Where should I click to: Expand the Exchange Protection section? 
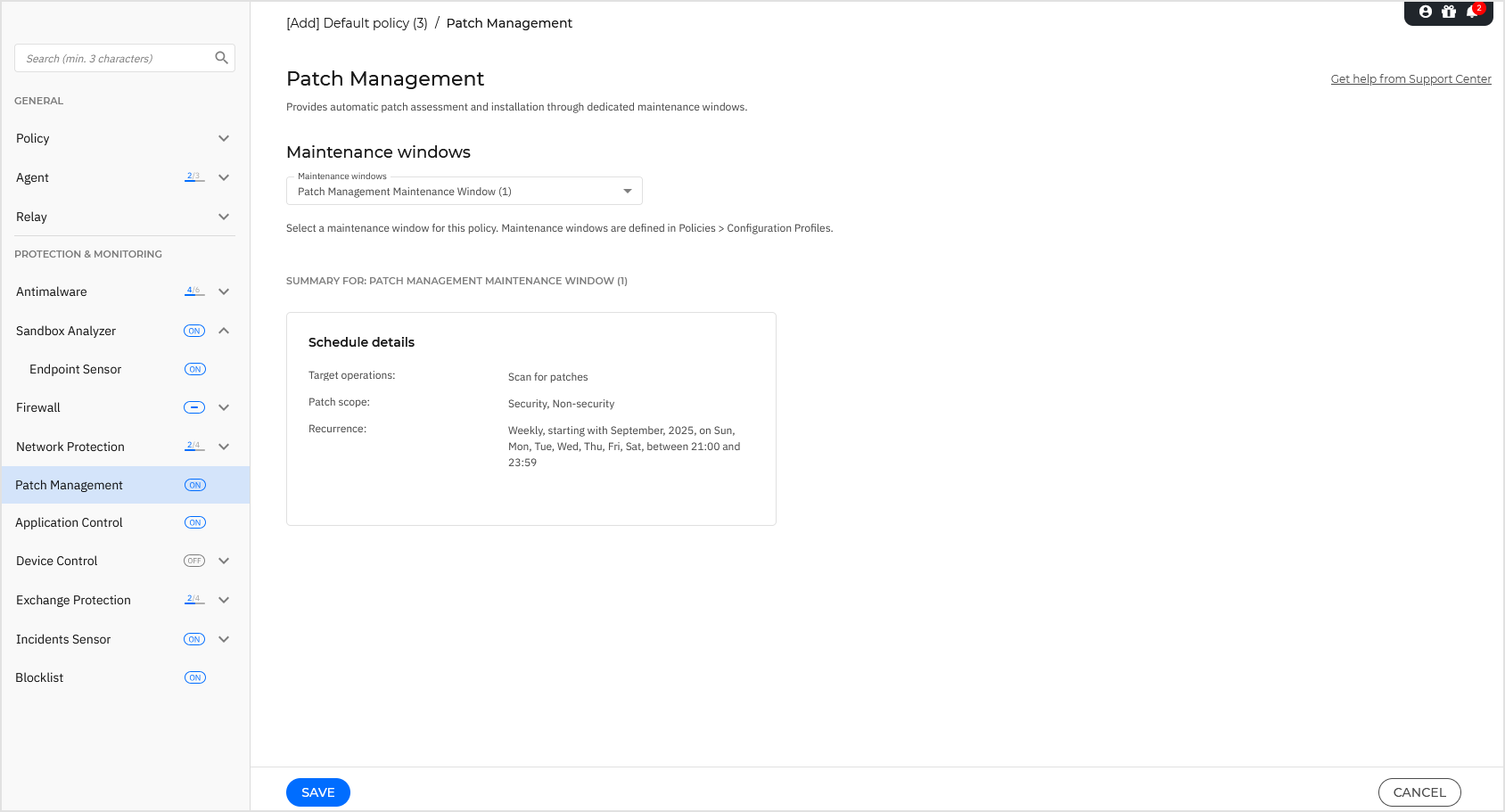pos(224,599)
